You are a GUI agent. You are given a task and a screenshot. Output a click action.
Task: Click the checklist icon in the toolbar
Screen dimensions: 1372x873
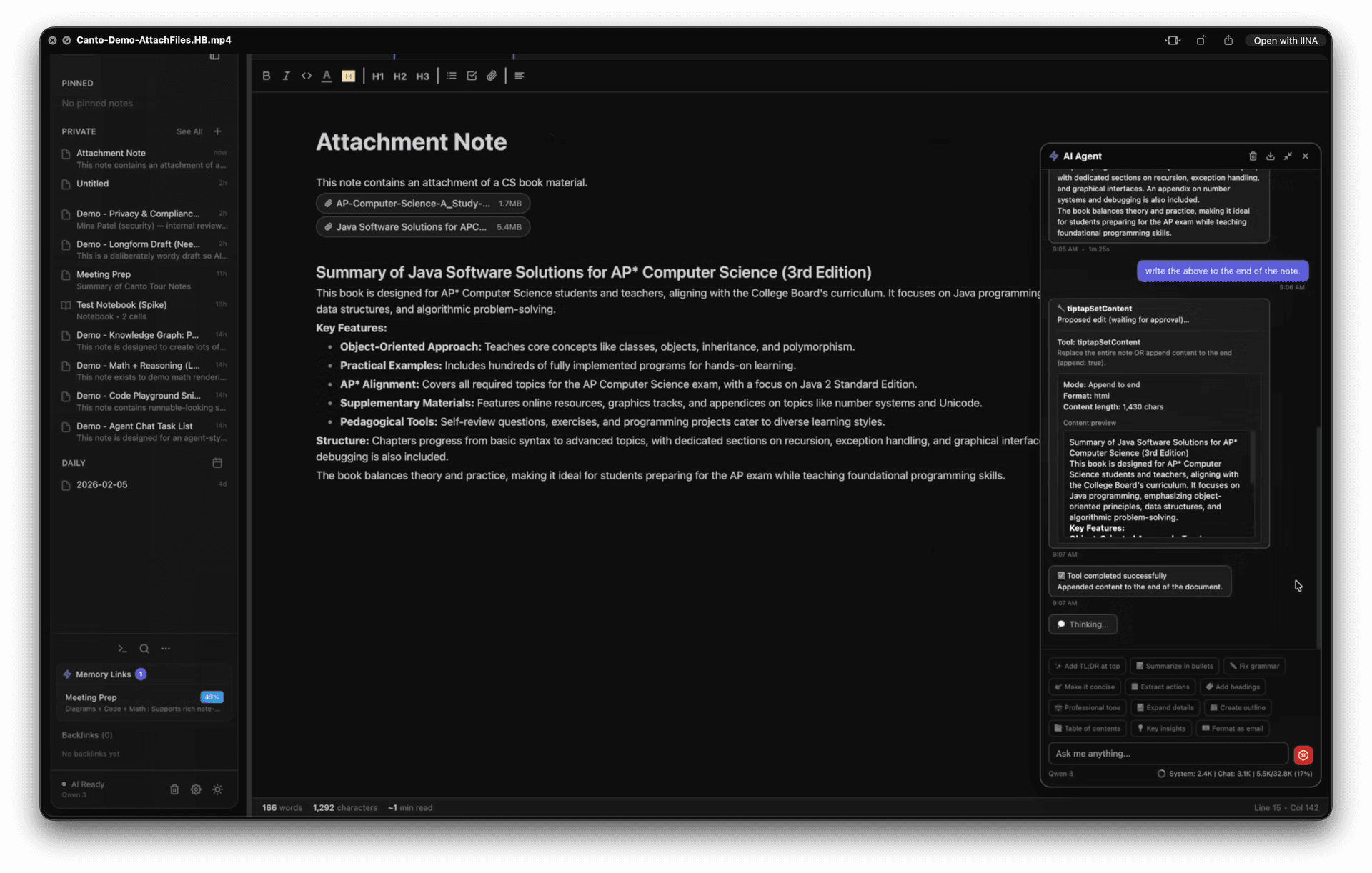click(x=472, y=76)
